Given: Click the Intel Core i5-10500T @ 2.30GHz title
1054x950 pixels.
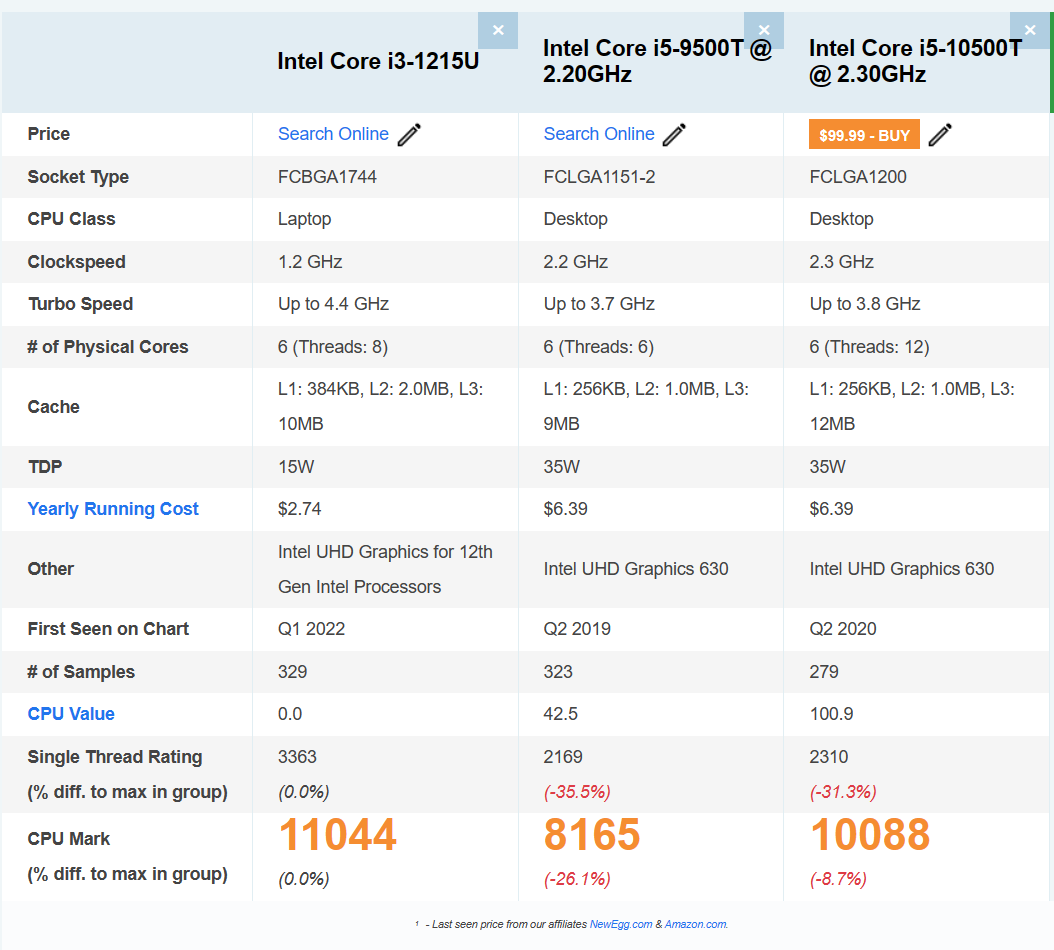Looking at the screenshot, I should pyautogui.click(x=914, y=61).
